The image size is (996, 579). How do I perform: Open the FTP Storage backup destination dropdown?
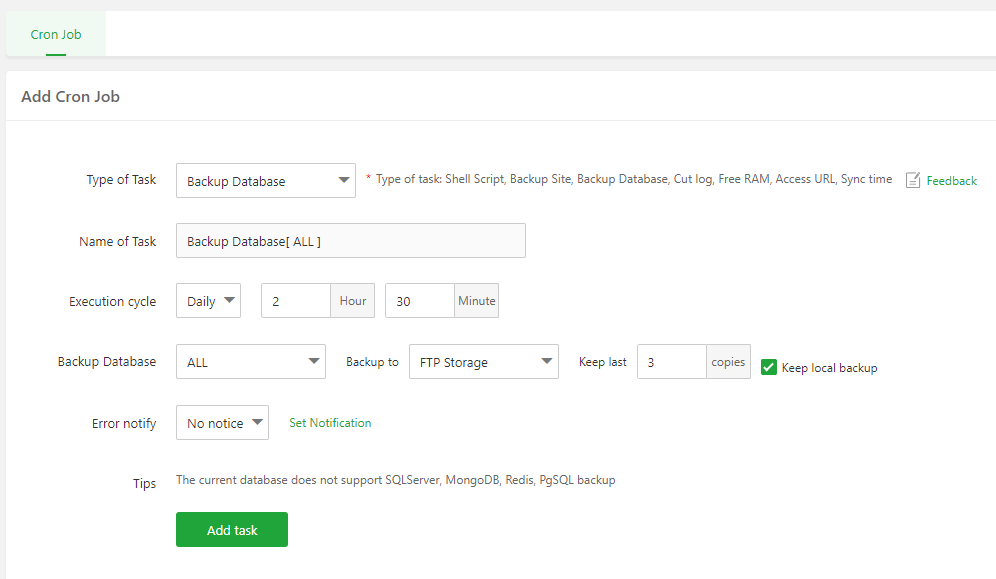click(484, 362)
